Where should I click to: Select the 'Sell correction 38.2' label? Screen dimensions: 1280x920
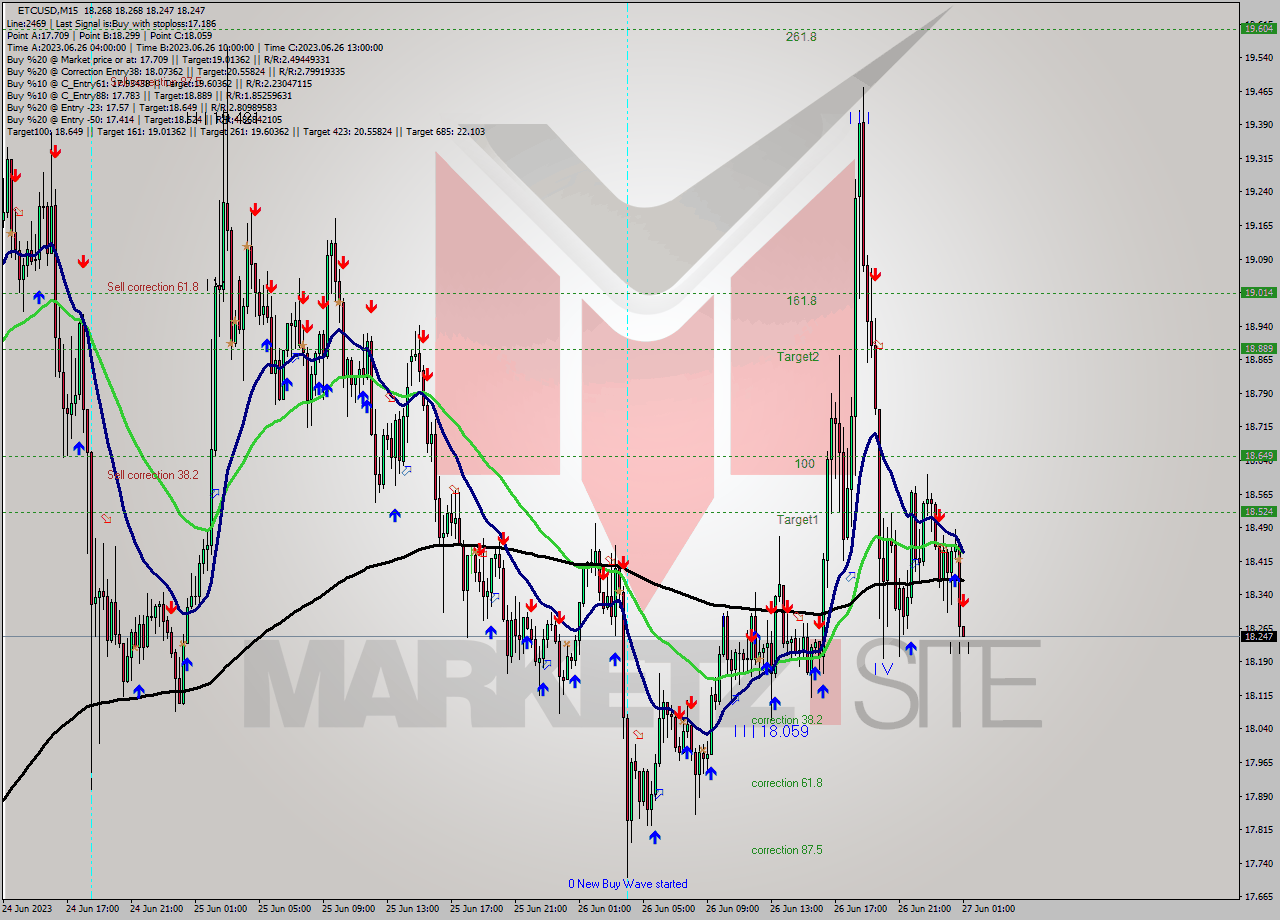tap(153, 475)
